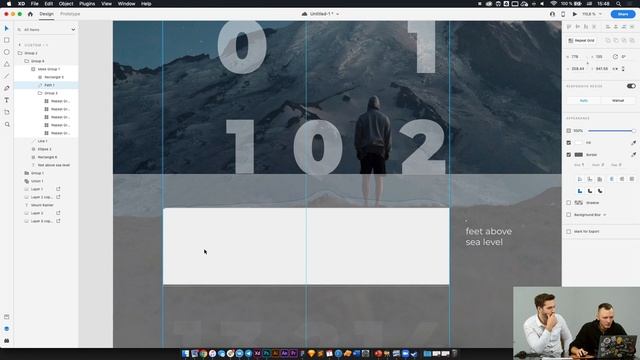Open the dark border color swatch
This screenshot has width=640, height=360.
(579, 155)
